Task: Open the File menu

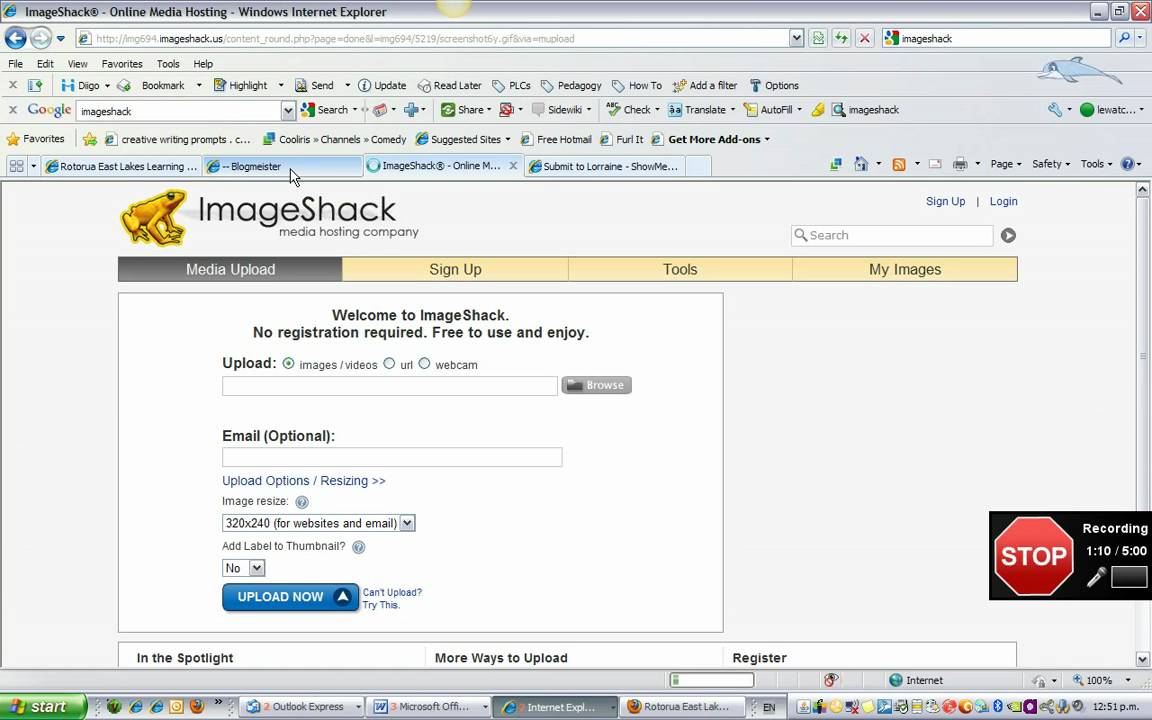Action: [15, 64]
